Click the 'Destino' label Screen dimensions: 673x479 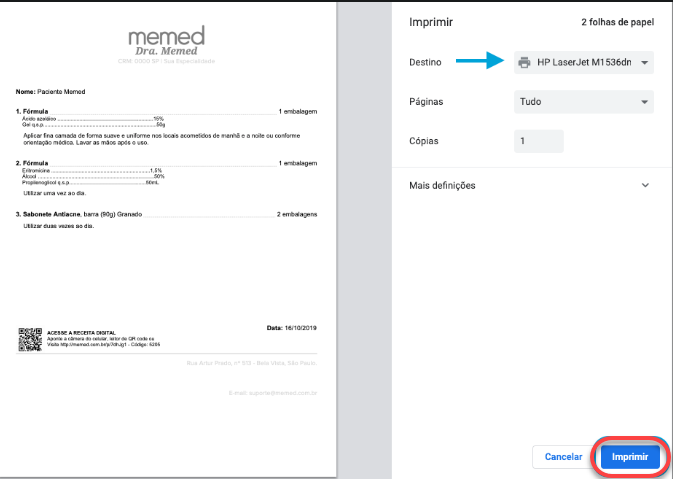point(425,62)
